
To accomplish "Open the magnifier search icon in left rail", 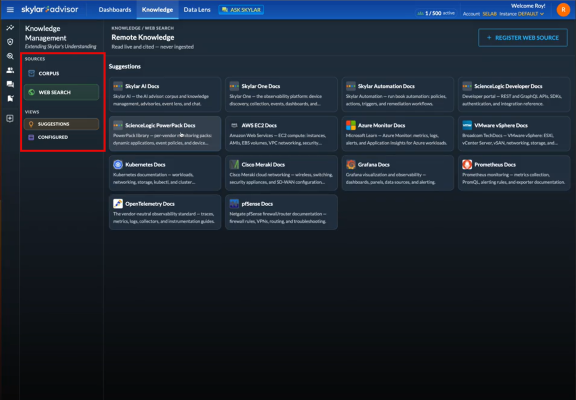I will (x=10, y=56).
